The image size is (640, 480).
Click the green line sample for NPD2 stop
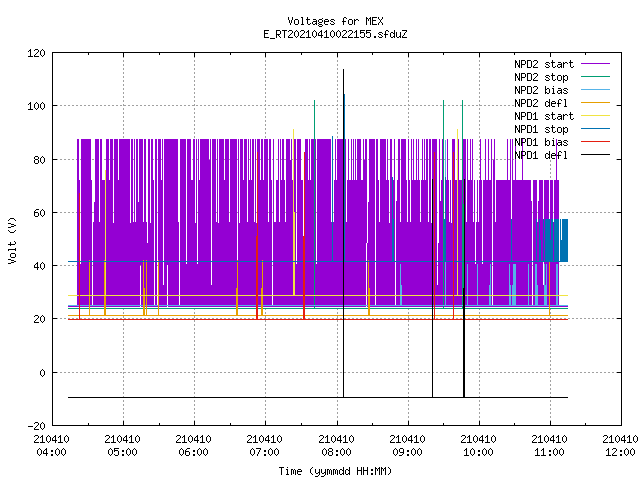point(595,77)
